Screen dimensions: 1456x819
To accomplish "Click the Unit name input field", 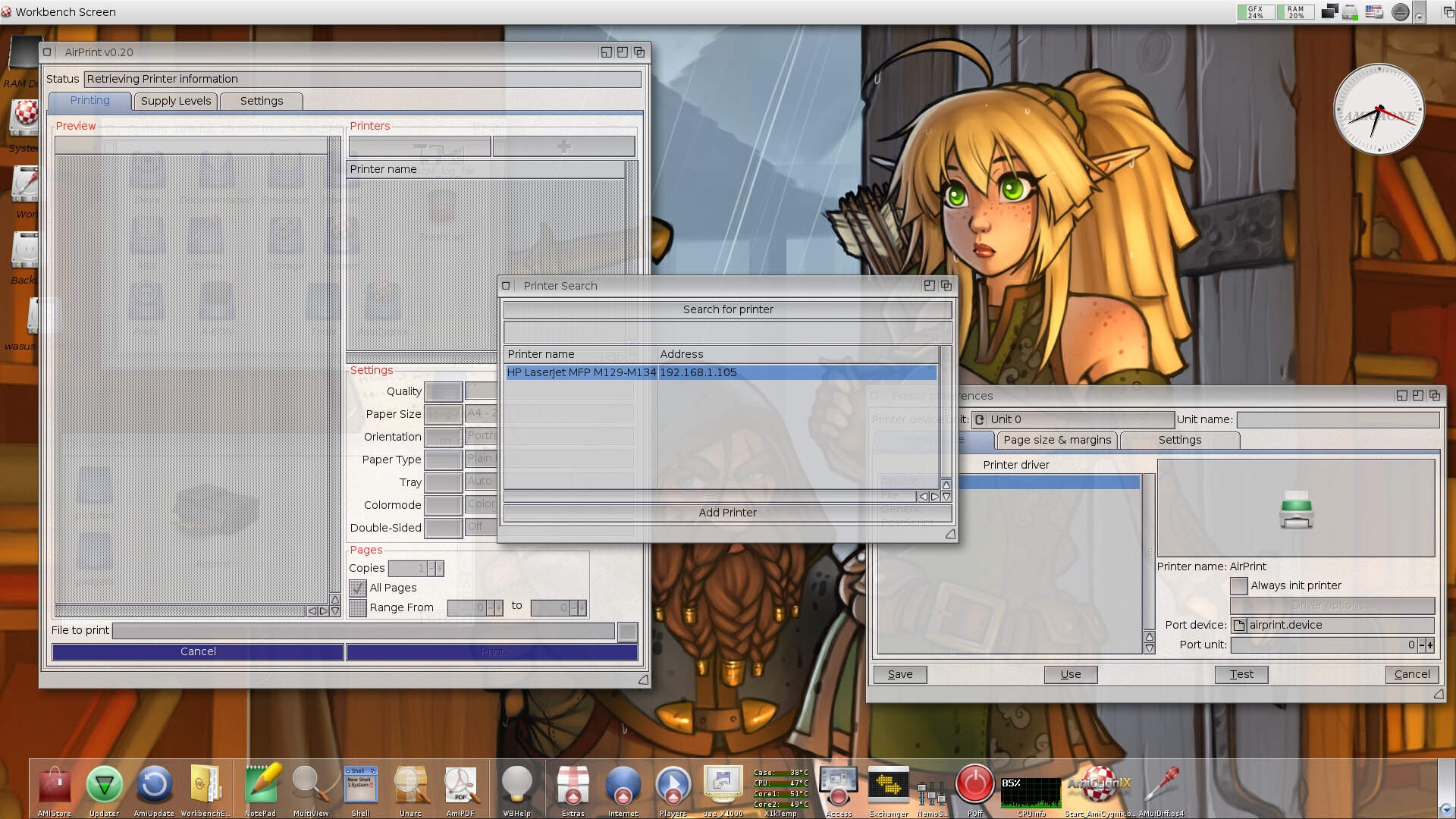I will tap(1338, 419).
